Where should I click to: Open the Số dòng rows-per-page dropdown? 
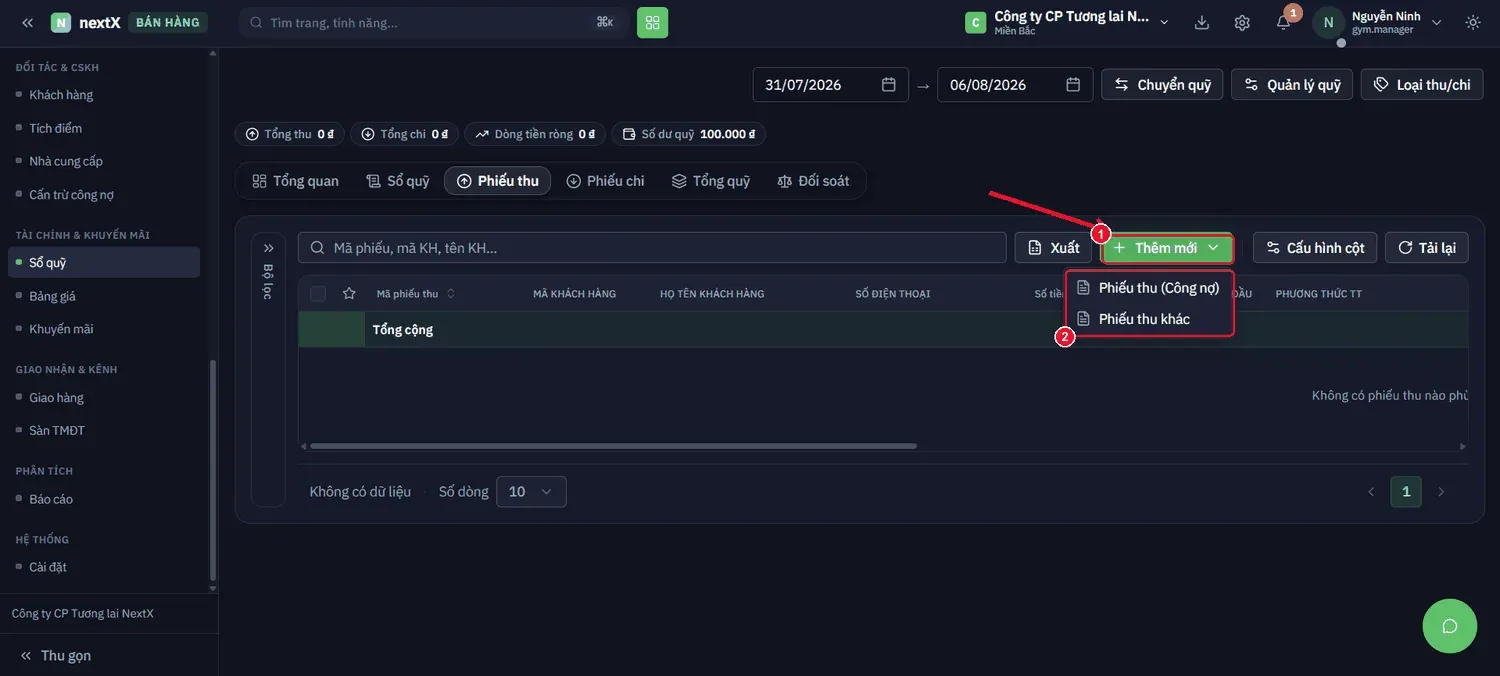tap(531, 492)
